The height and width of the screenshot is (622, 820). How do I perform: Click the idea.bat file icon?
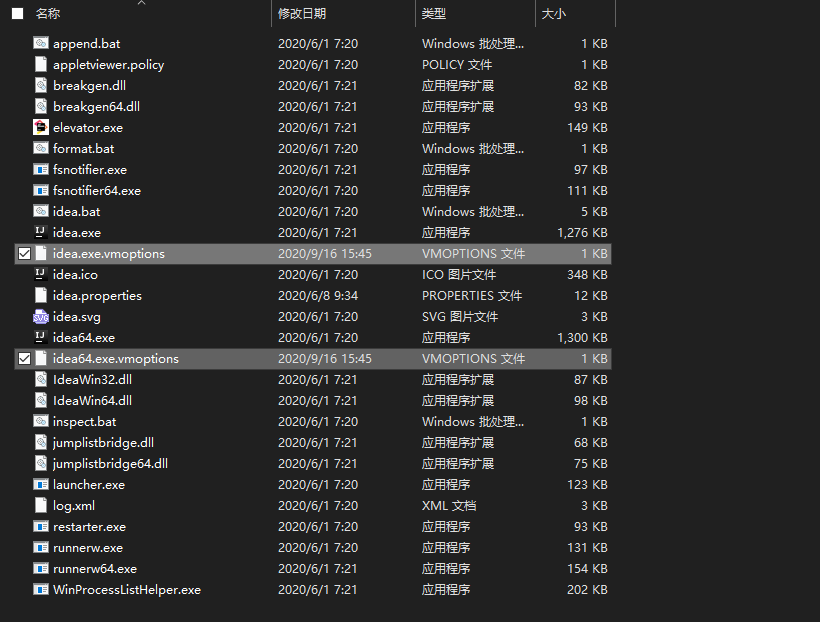41,211
